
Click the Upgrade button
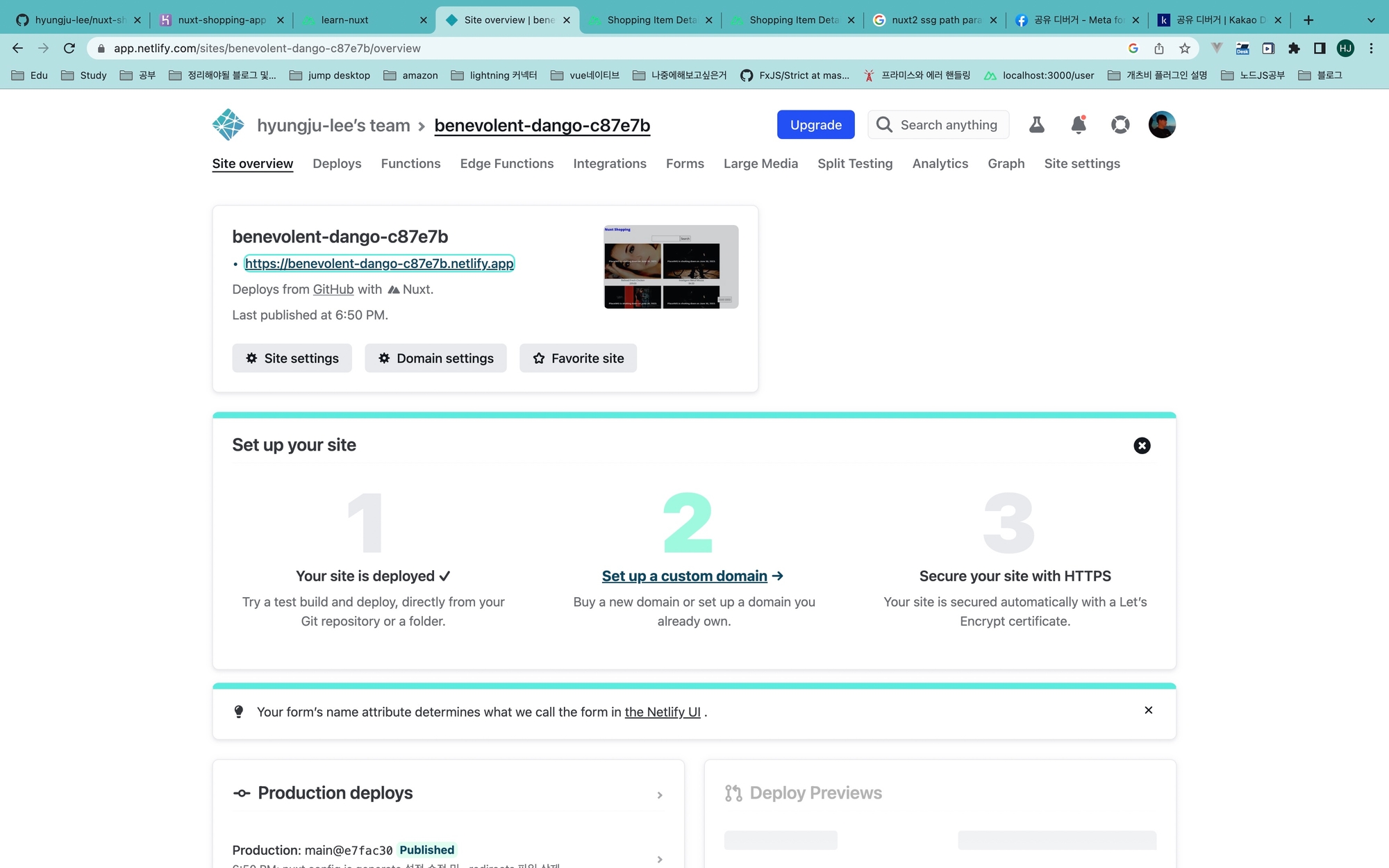tap(816, 125)
